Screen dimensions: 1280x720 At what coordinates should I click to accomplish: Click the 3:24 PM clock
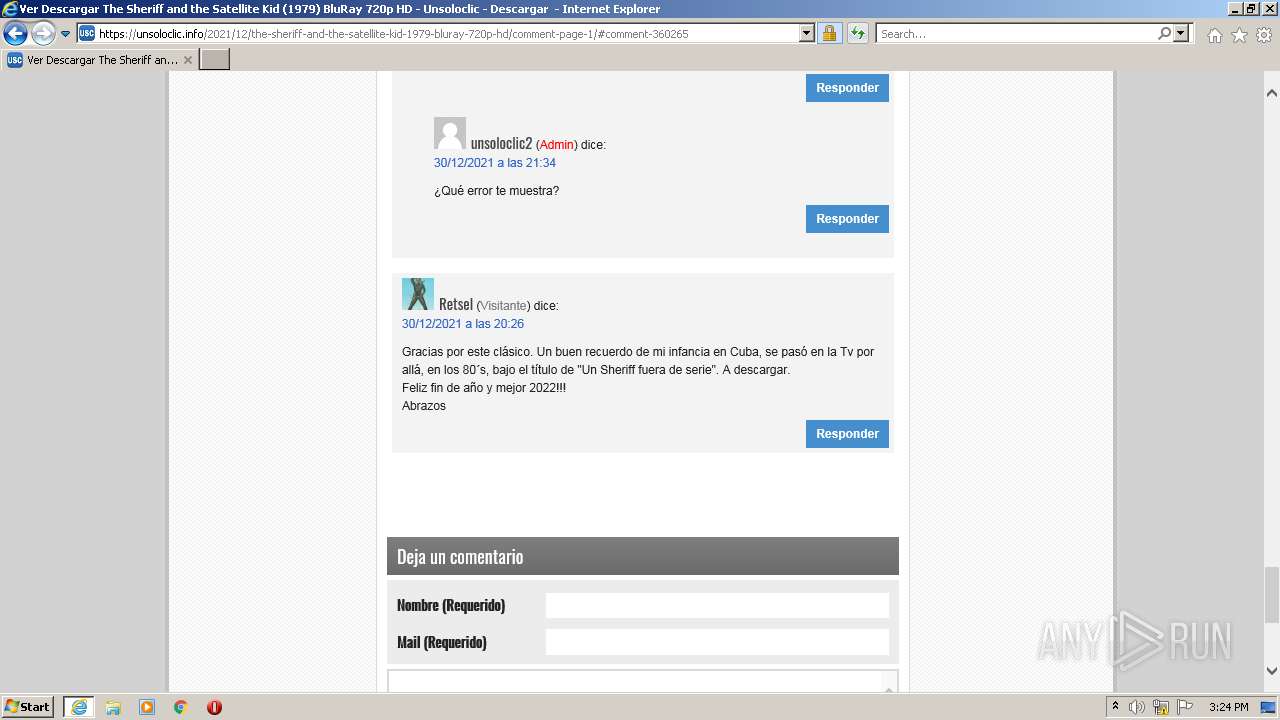point(1228,707)
